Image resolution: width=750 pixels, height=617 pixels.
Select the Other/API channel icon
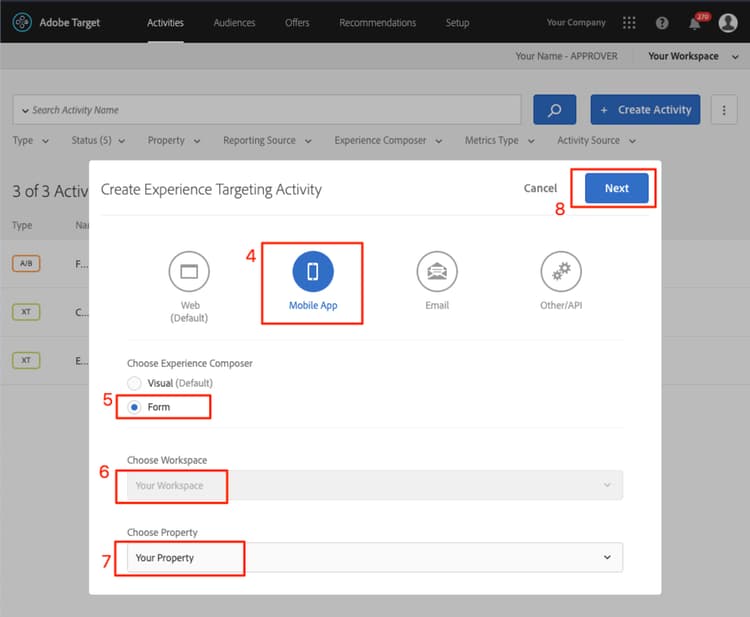point(561,271)
